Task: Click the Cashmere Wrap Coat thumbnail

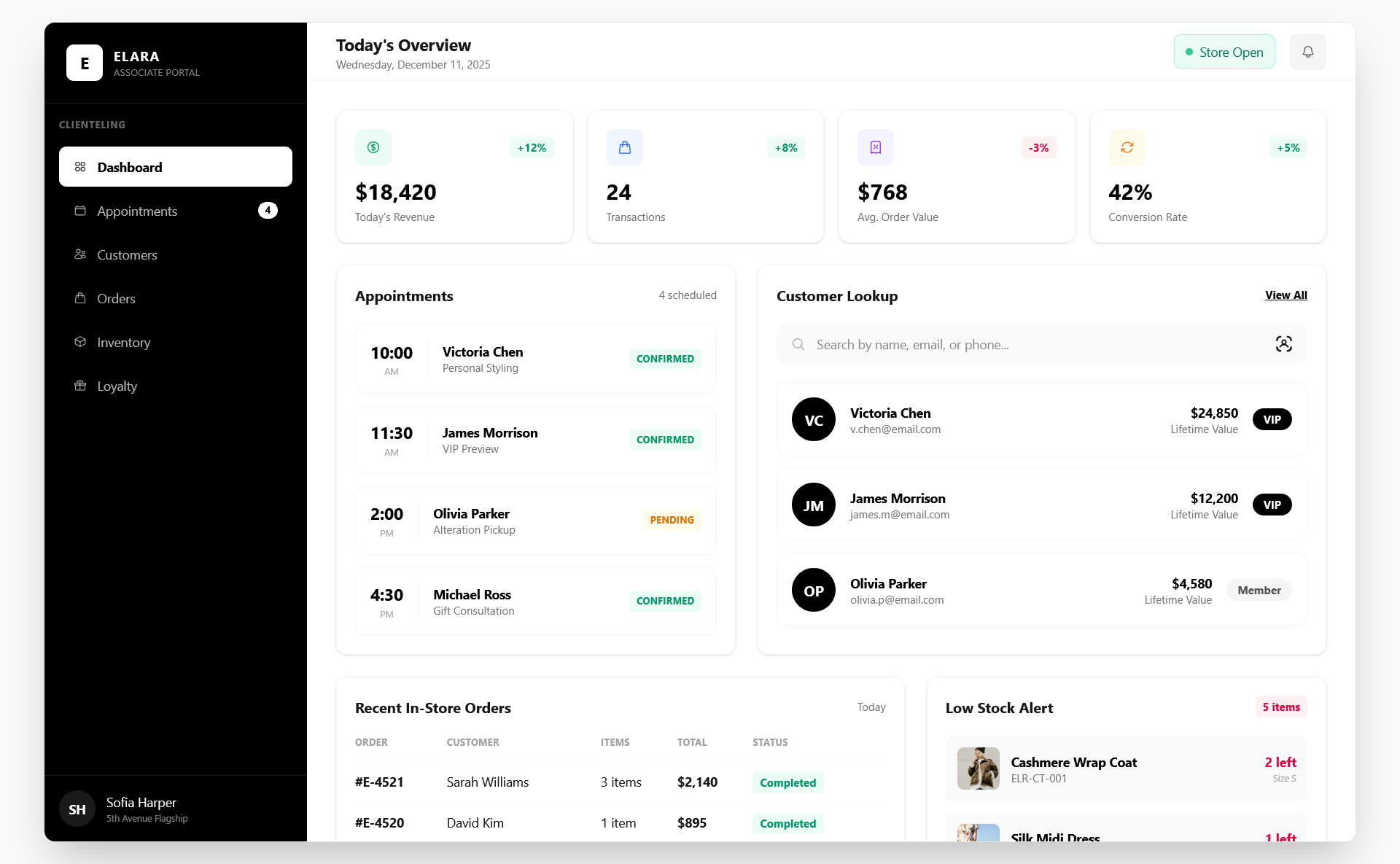Action: point(978,768)
